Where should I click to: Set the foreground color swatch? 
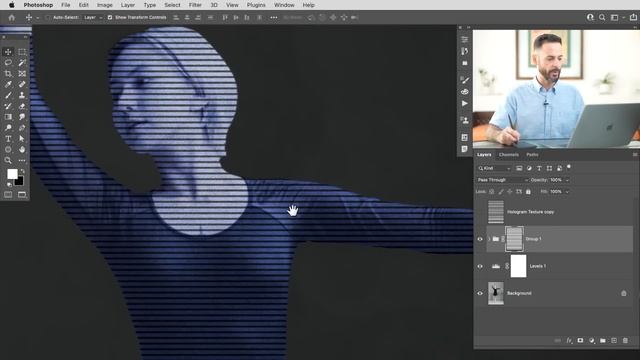(12, 174)
